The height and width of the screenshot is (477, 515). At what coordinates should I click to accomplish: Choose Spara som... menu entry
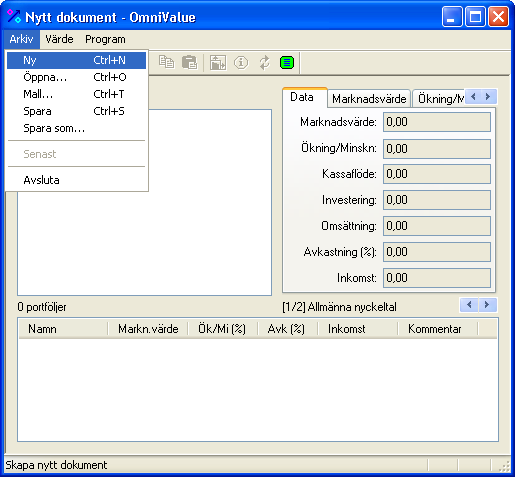(x=76, y=128)
